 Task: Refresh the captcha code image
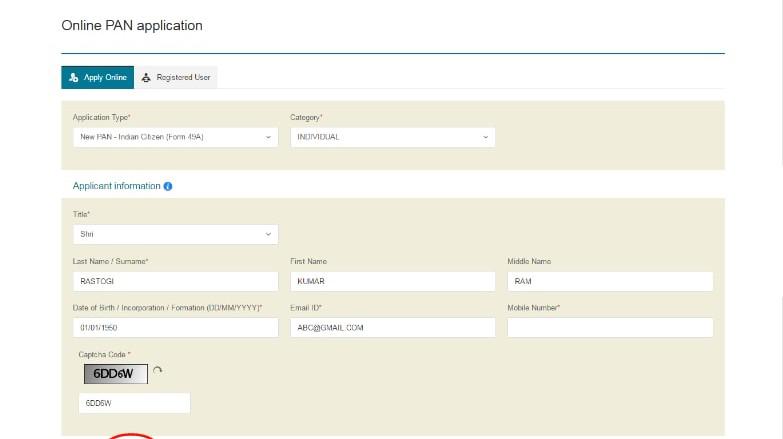pos(157,371)
